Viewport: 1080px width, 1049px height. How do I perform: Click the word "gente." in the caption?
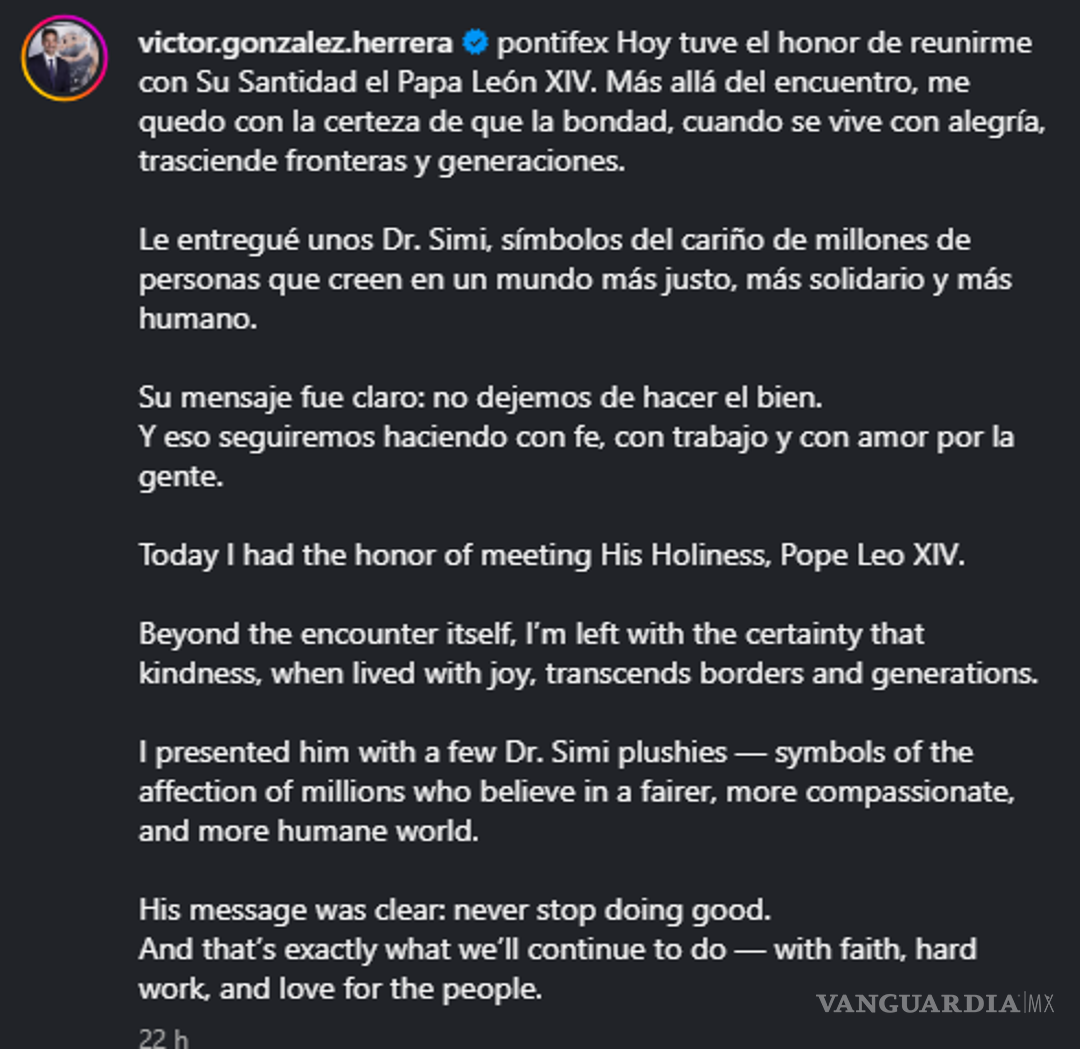tap(180, 476)
